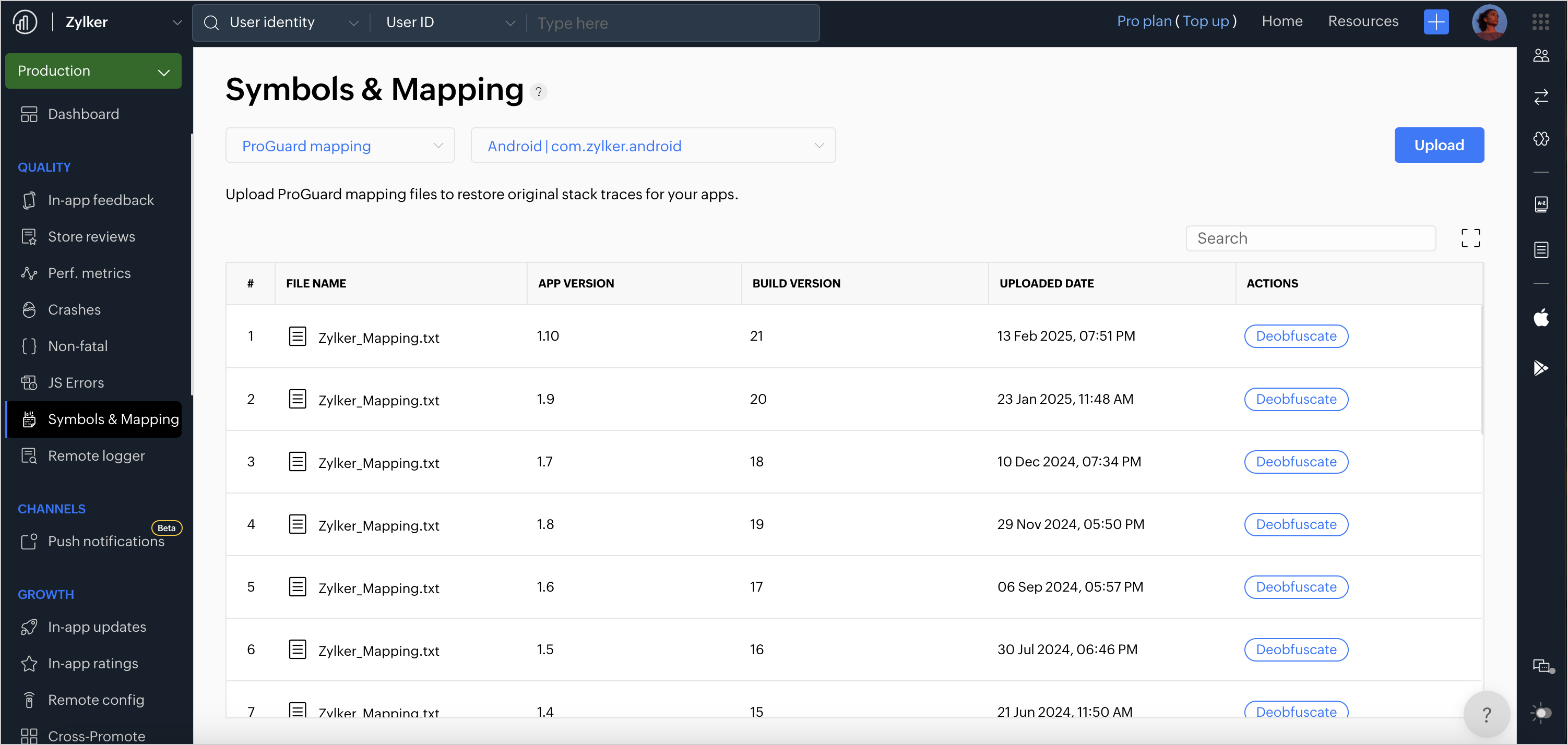
Task: Open the Android app selector dropdown
Action: tap(652, 146)
